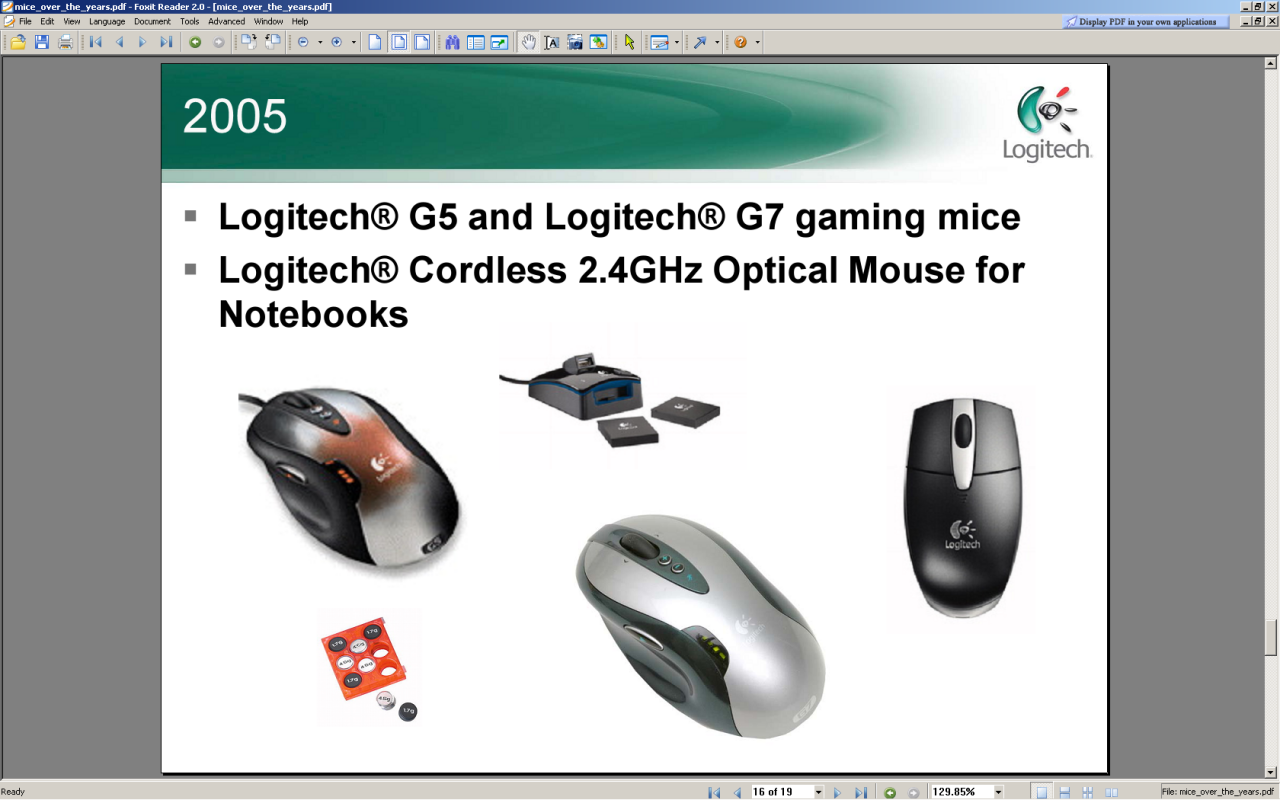Open Zoom Out dropdown arrow
Screen dimensions: 1280x800
(x=320, y=42)
